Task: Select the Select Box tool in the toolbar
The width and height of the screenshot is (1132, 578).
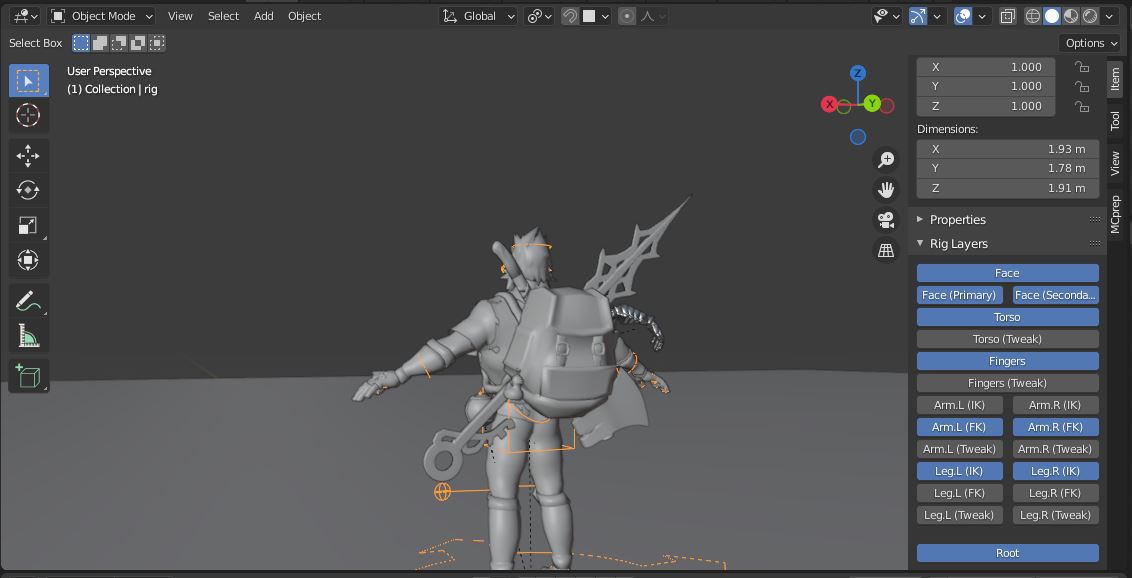Action: 28,81
